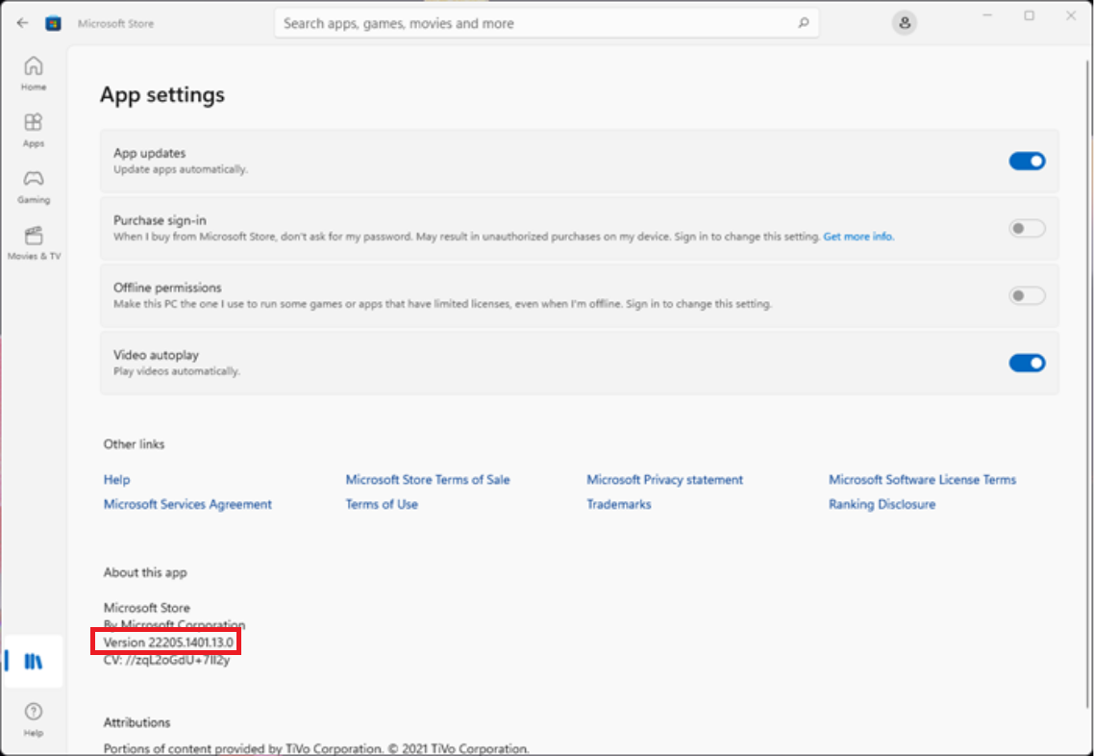The image size is (1094, 756).
Task: Open the Get more info link
Action: 858,237
